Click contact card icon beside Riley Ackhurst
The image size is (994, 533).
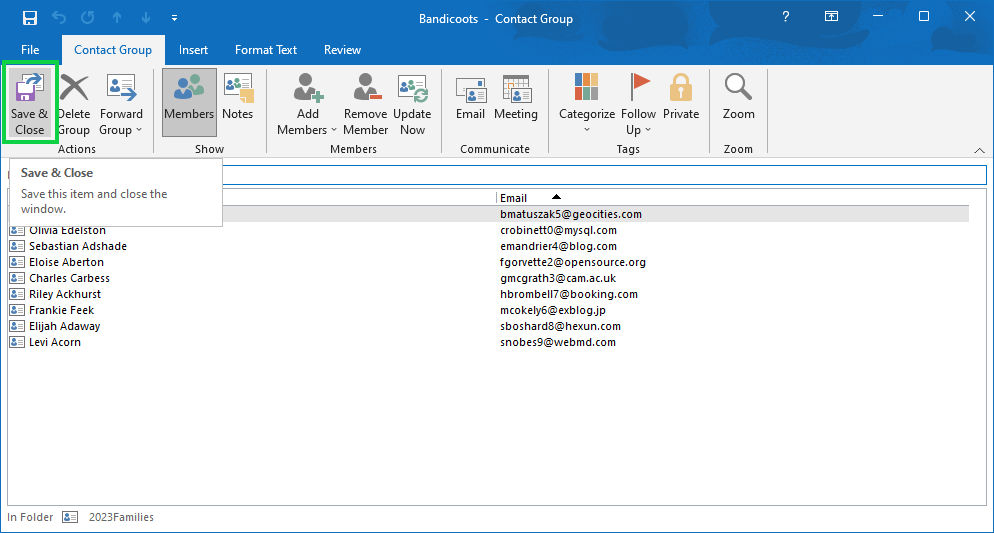click(x=17, y=294)
